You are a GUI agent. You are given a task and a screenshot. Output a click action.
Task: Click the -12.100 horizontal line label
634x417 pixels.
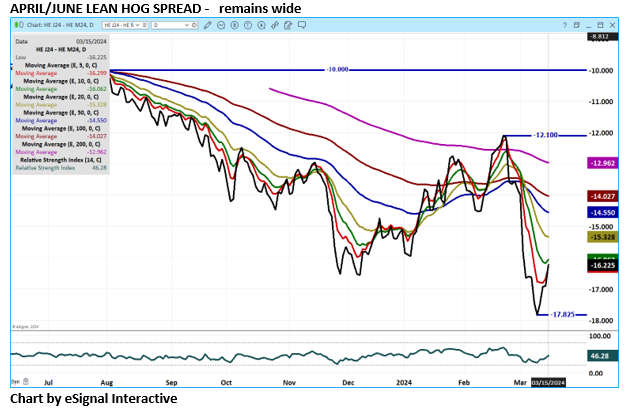546,135
